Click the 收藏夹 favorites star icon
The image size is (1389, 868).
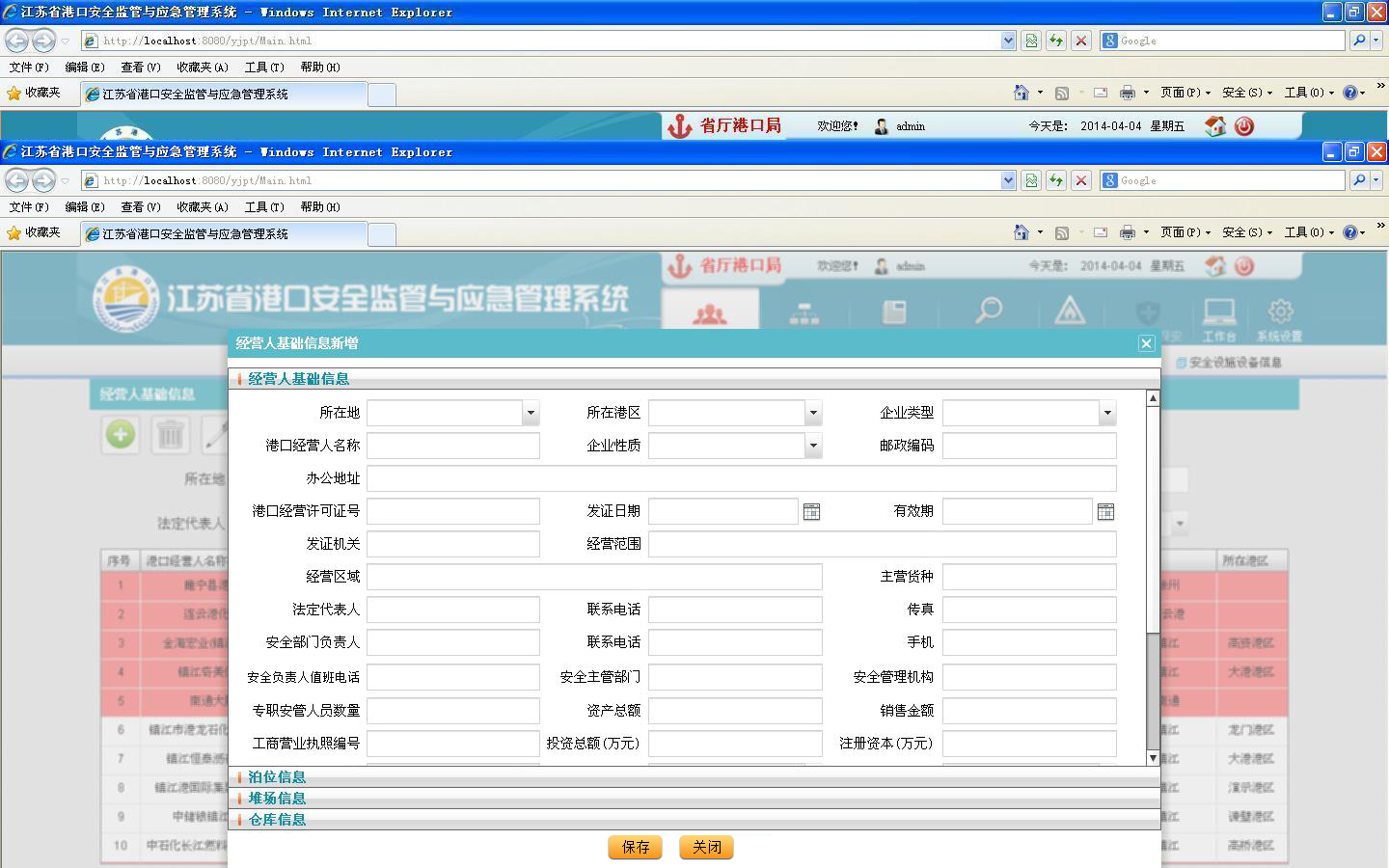14,232
